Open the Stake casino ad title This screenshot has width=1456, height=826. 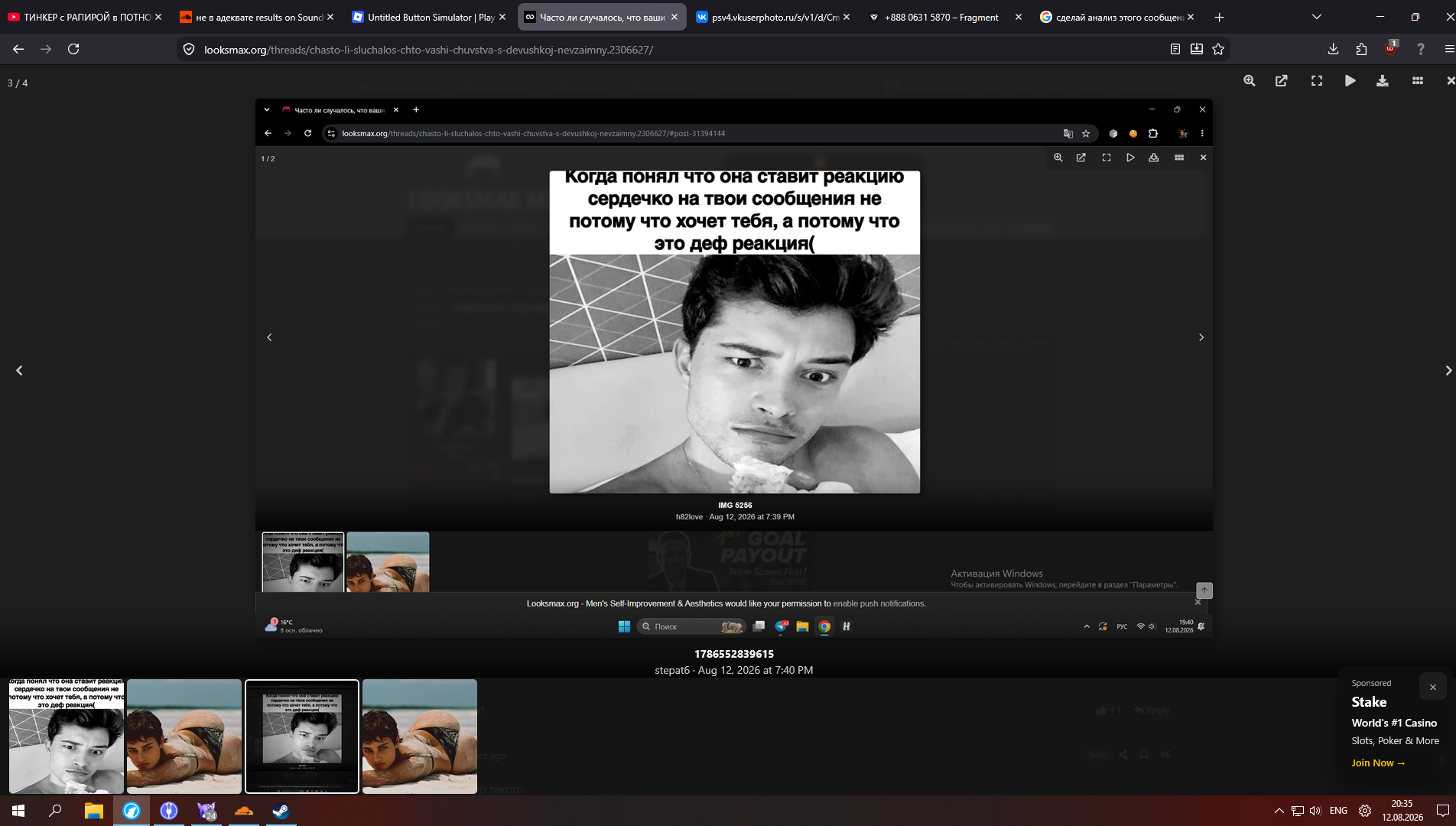1369,702
